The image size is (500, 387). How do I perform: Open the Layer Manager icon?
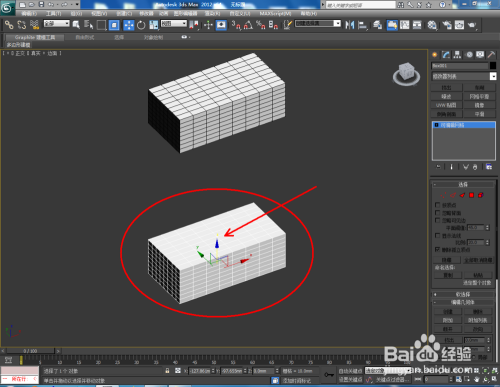click(377, 25)
